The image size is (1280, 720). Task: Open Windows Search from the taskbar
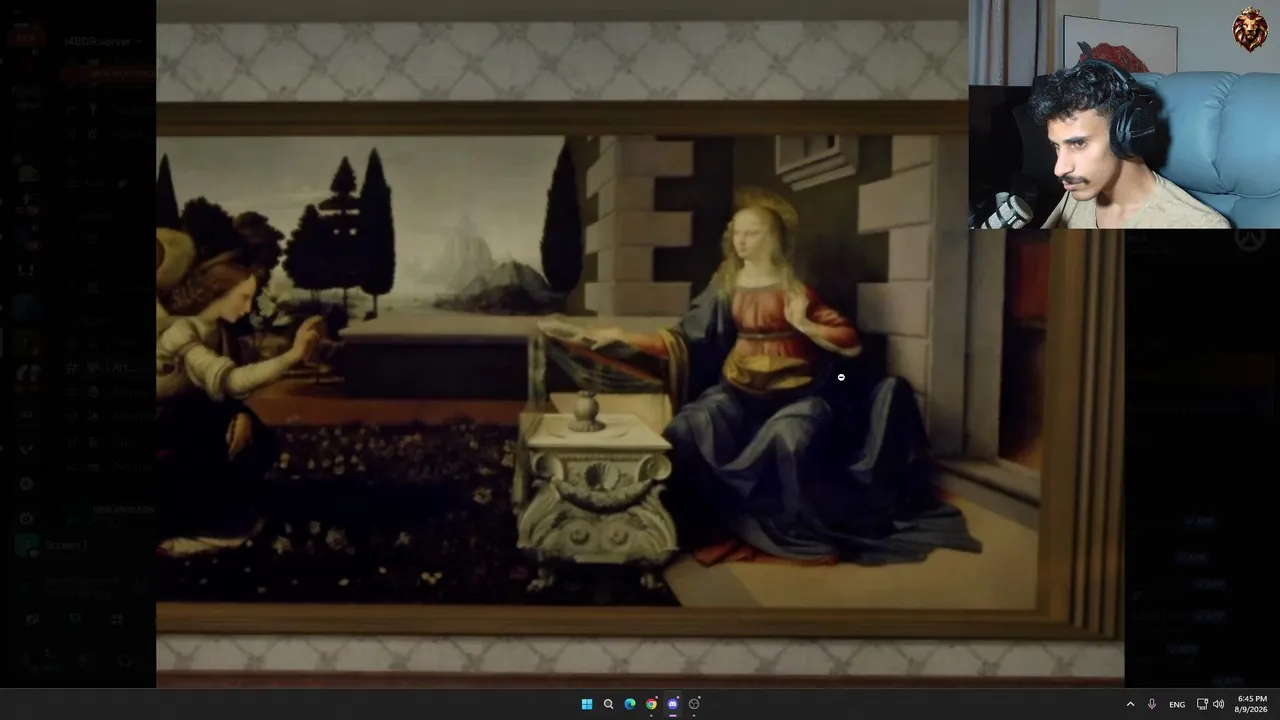click(x=608, y=704)
